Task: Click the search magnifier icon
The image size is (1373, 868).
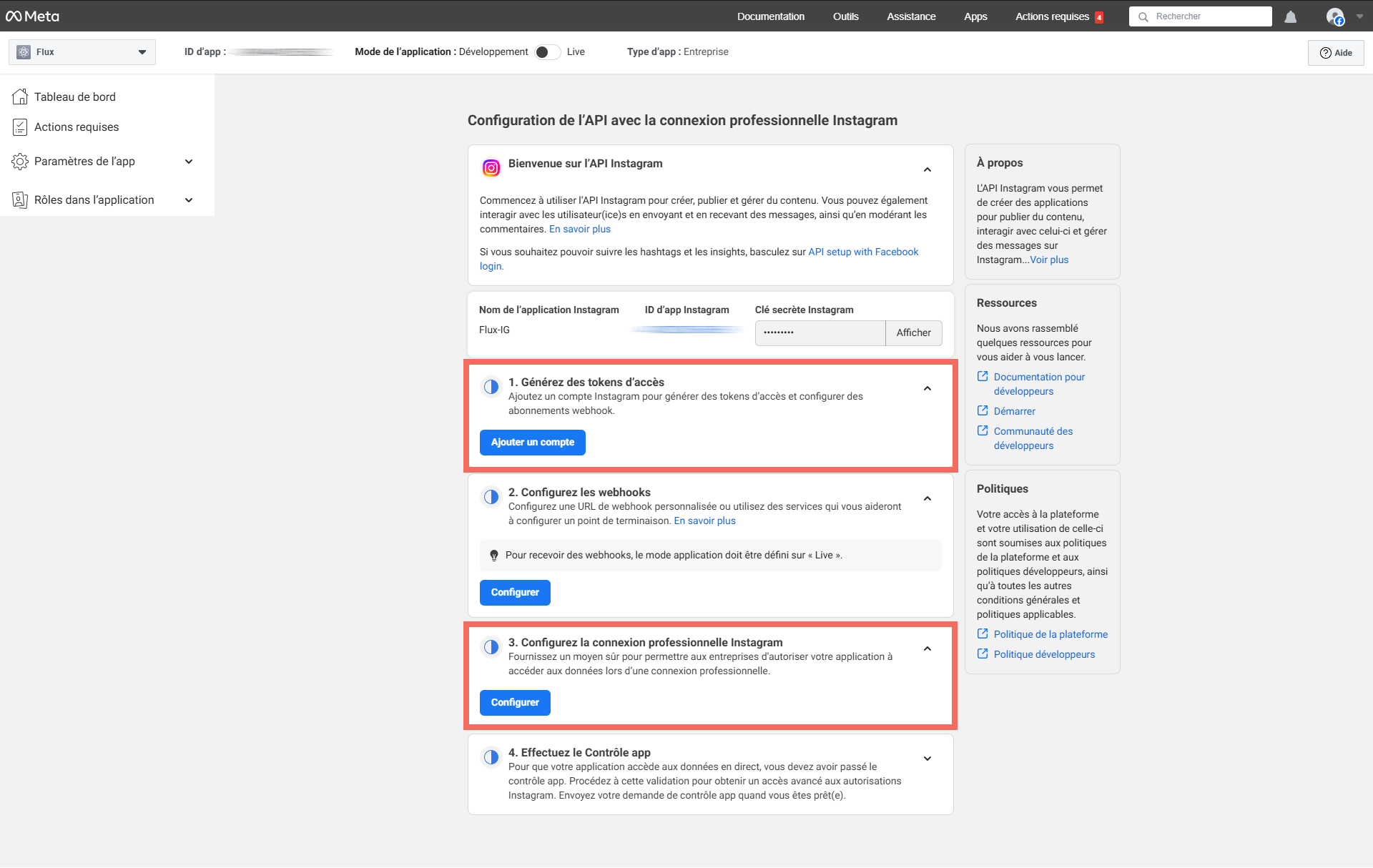Action: [x=1143, y=16]
